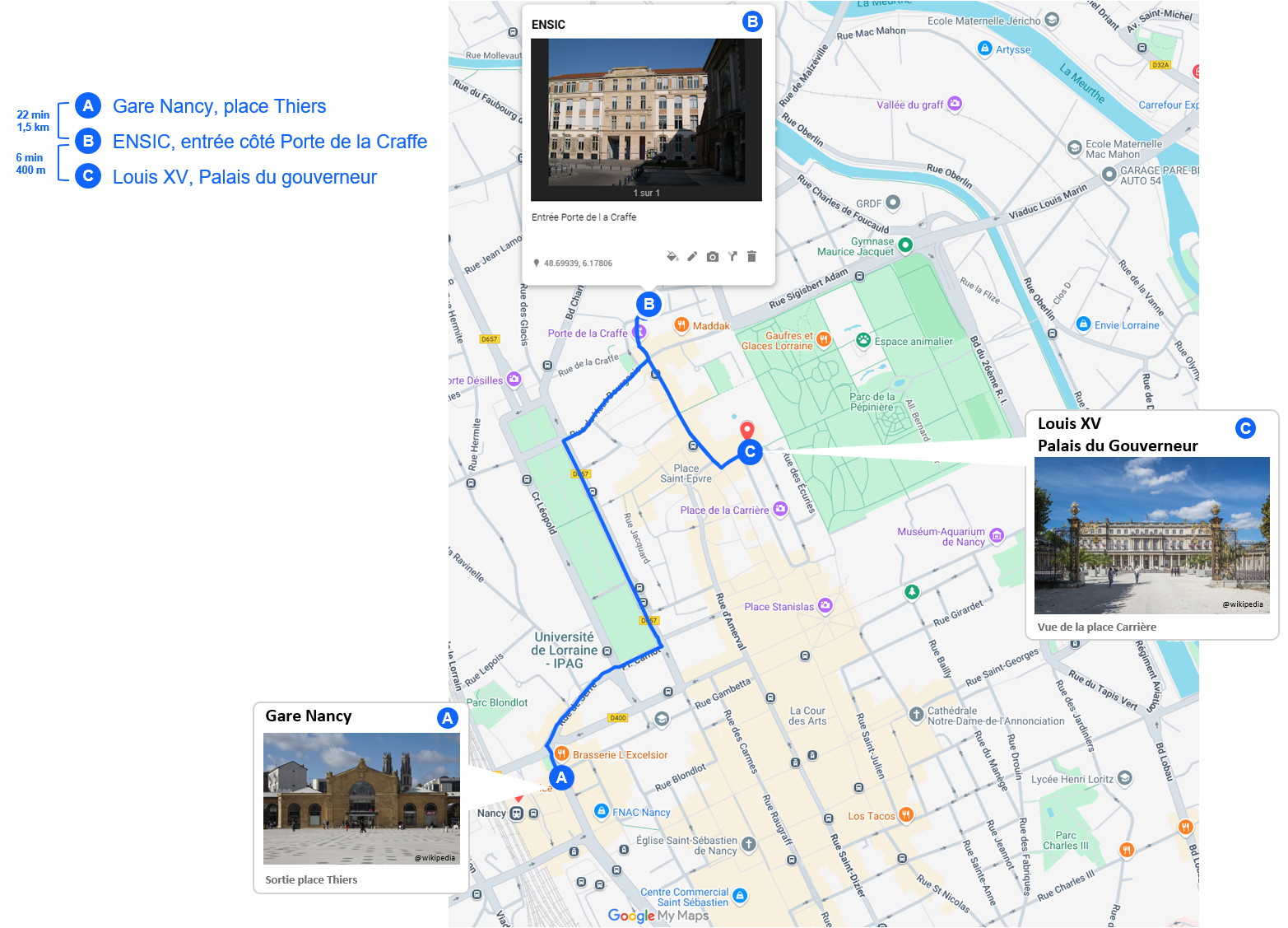Select waypoint B marker on the map
Image resolution: width=1288 pixels, height=928 pixels.
[649, 305]
